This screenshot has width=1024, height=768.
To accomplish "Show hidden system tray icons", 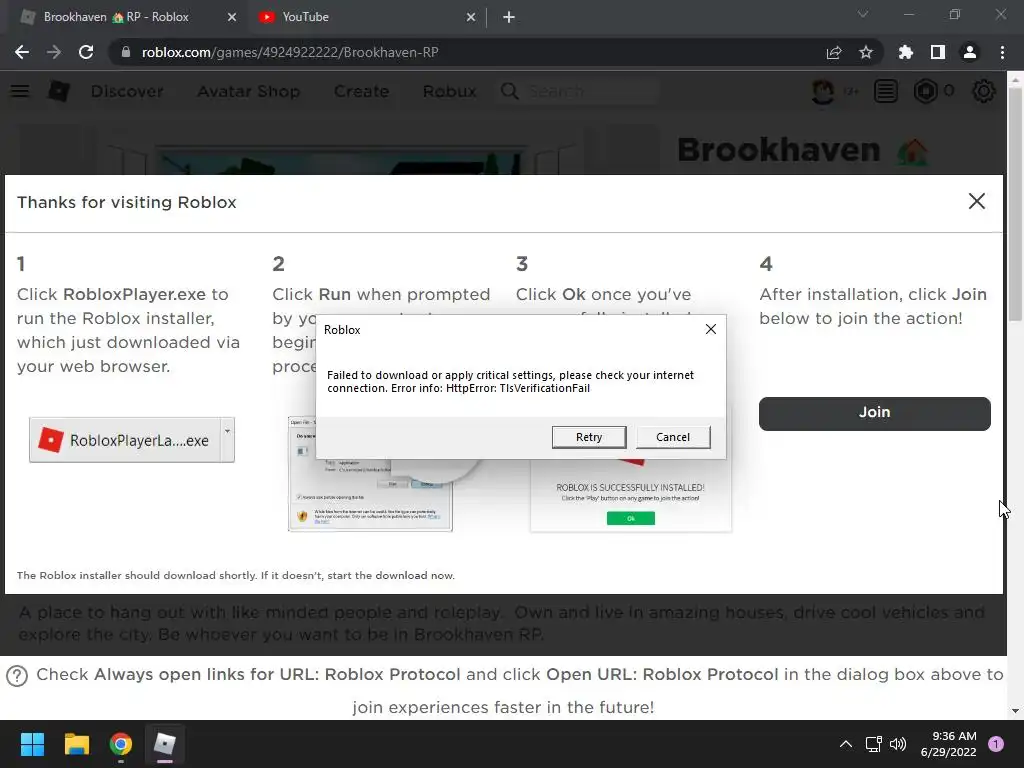I will point(846,744).
